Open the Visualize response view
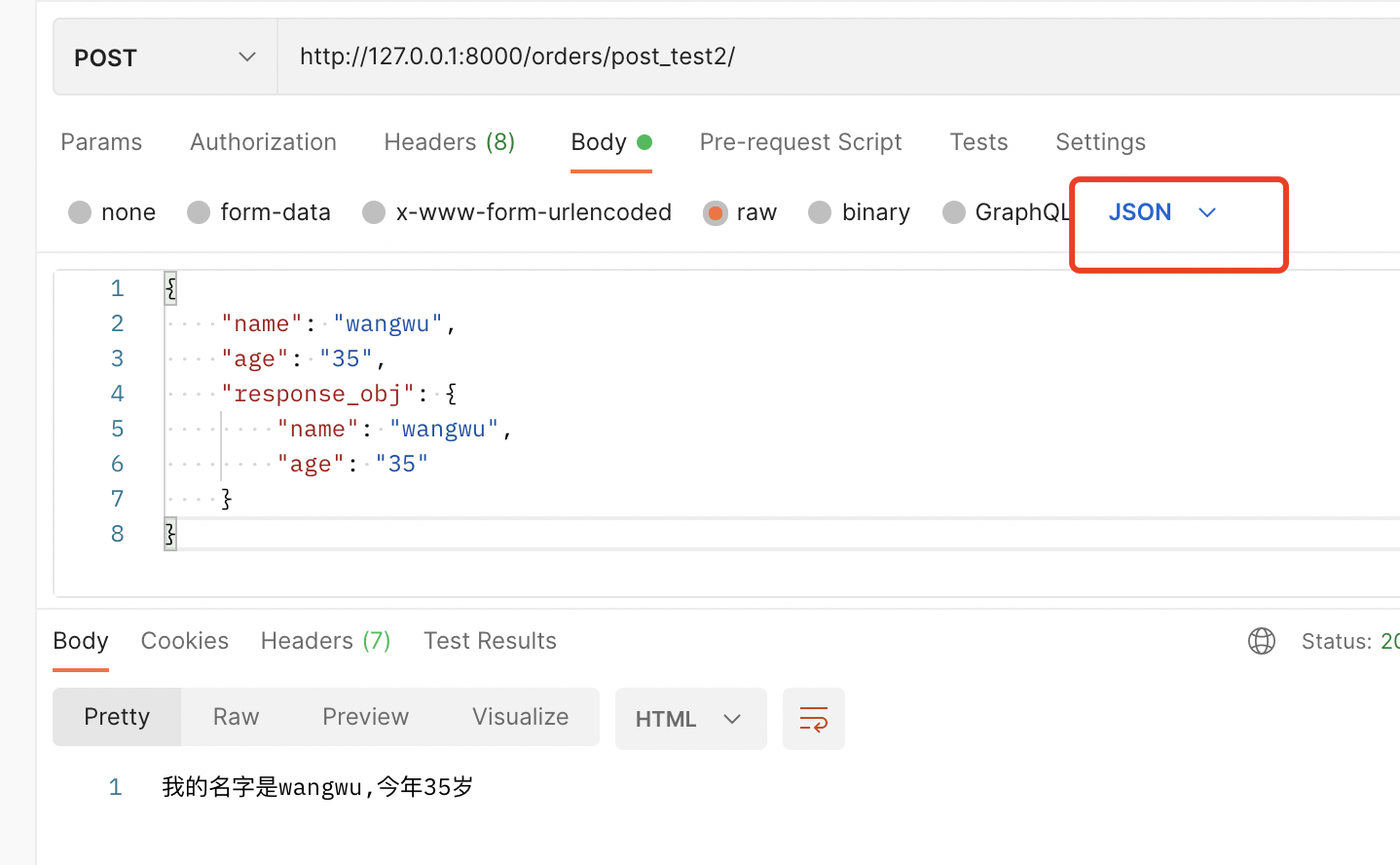1400x865 pixels. [x=520, y=716]
